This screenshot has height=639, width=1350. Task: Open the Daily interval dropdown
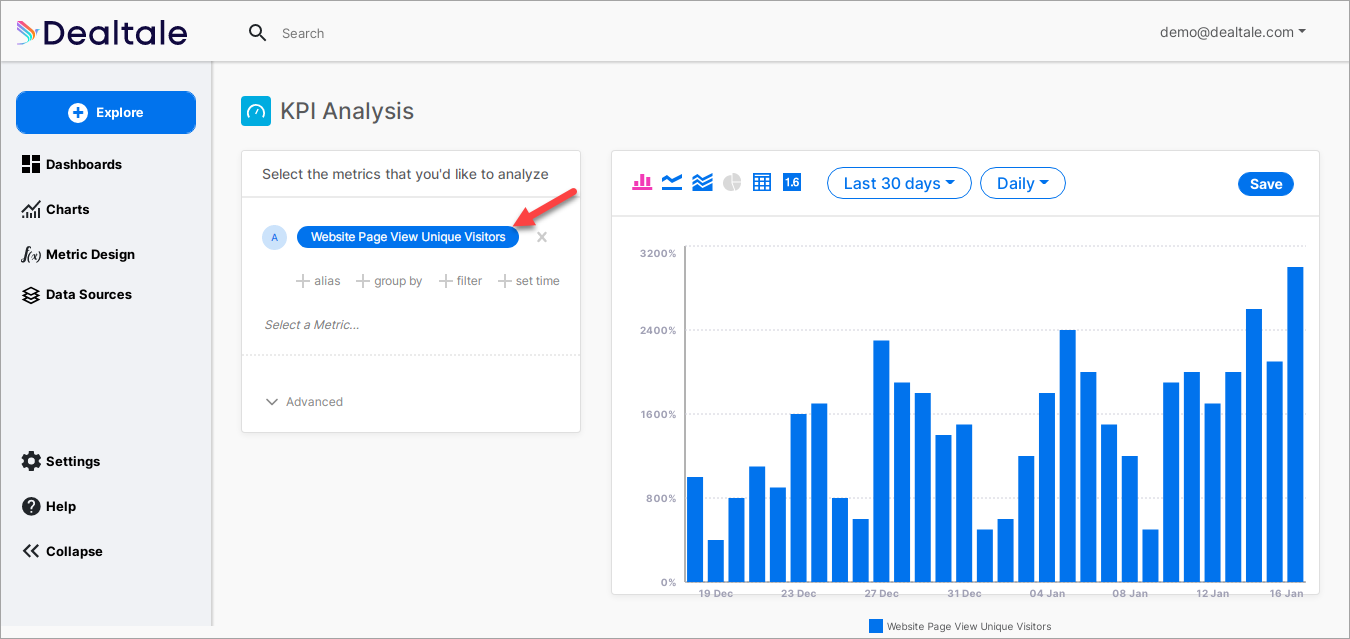[1022, 183]
